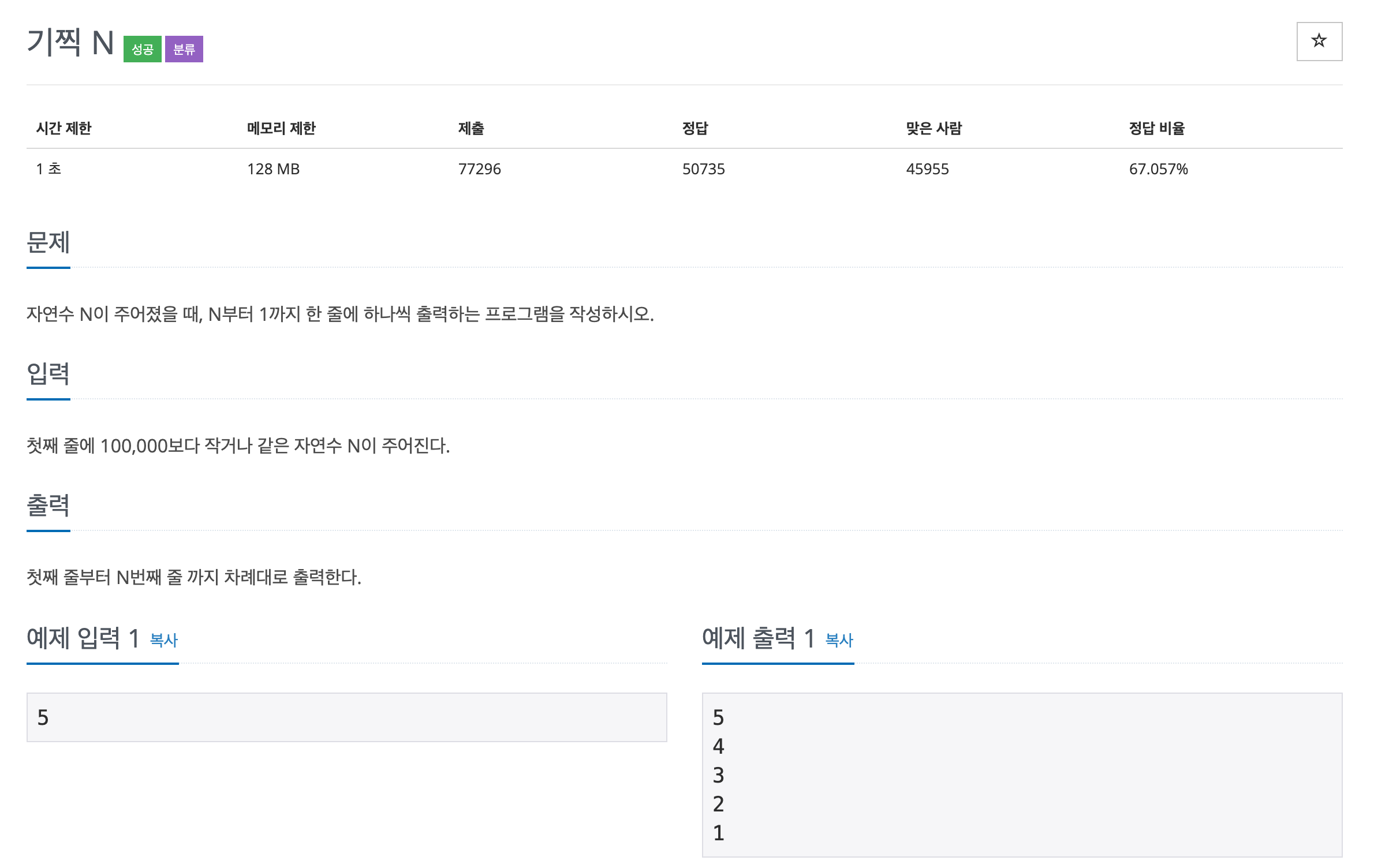Select the problem title 기찍 N
Screen dimensions: 1374x868
tap(69, 45)
